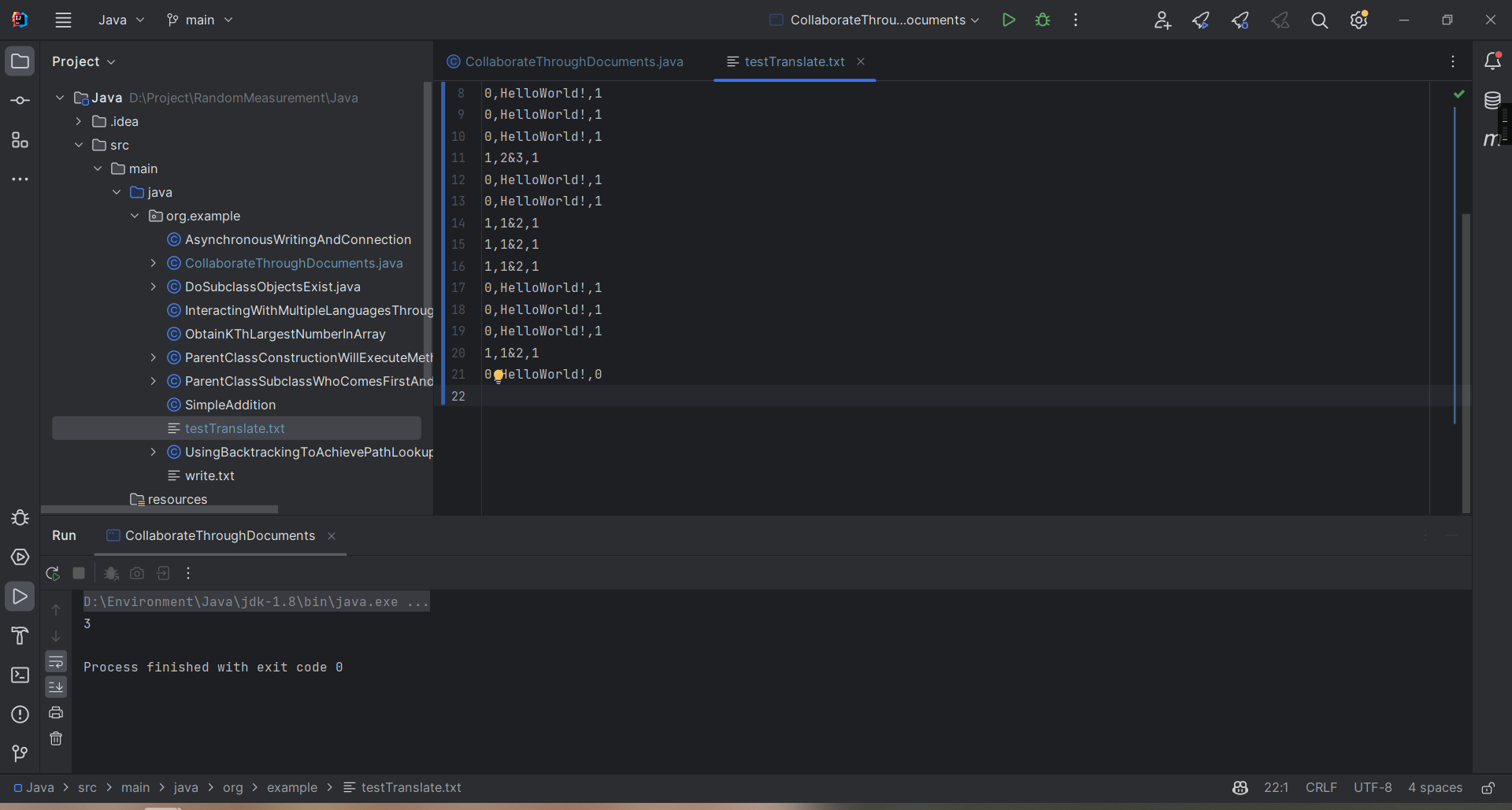Viewport: 1512px width, 810px height.
Task: Open Build hammer tool window
Action: [x=20, y=636]
